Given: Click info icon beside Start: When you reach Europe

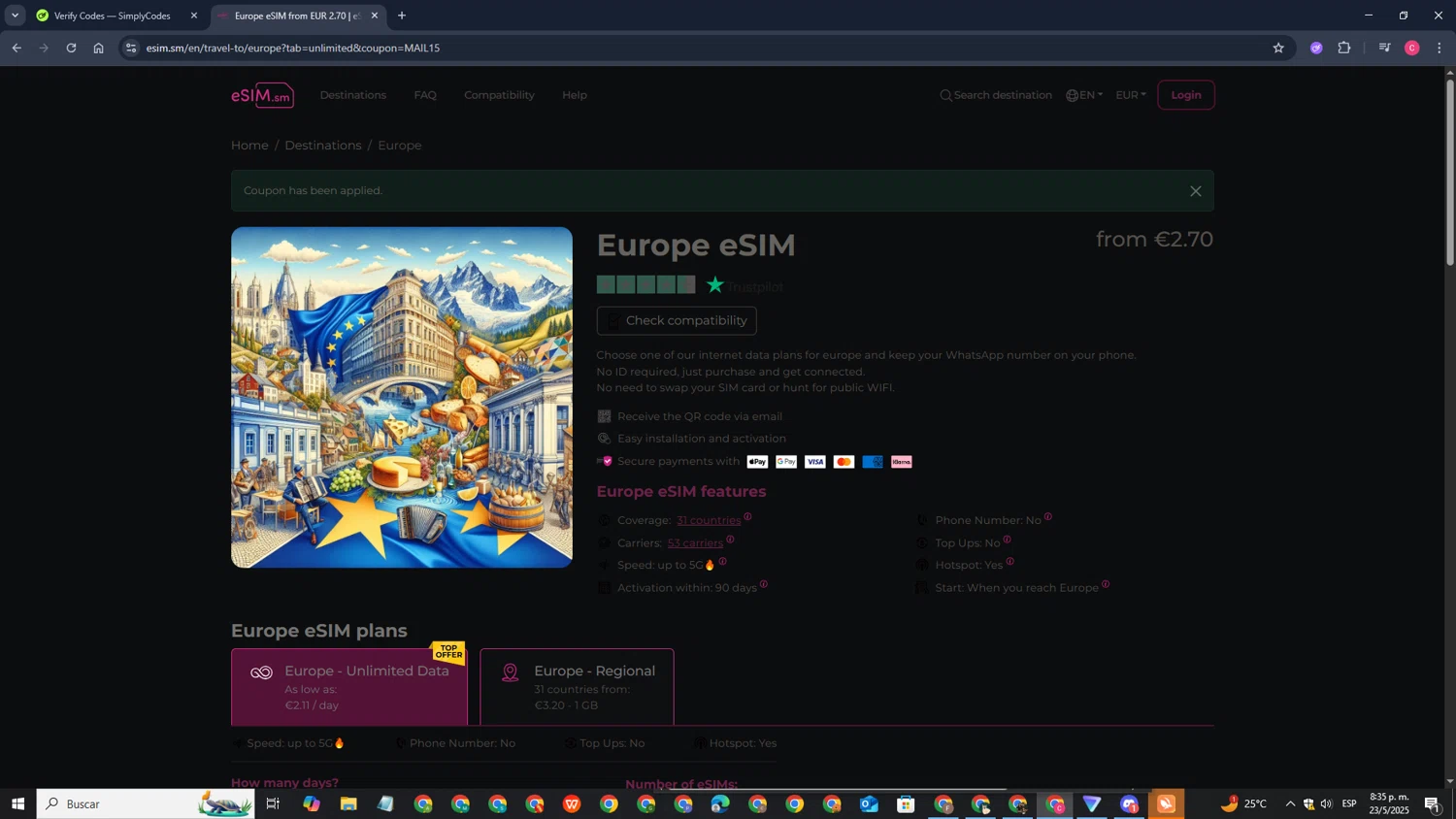Looking at the screenshot, I should pos(1106,583).
